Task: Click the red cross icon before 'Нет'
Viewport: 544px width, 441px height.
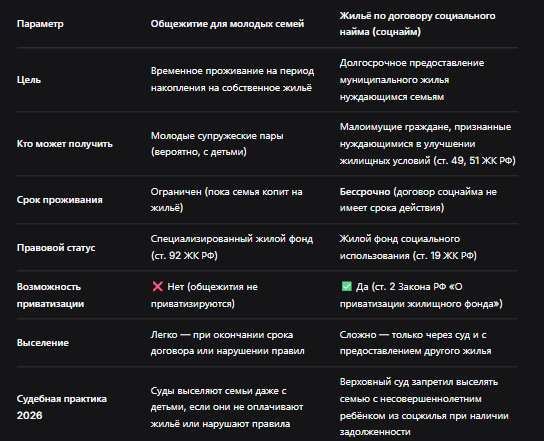Action: click(158, 287)
